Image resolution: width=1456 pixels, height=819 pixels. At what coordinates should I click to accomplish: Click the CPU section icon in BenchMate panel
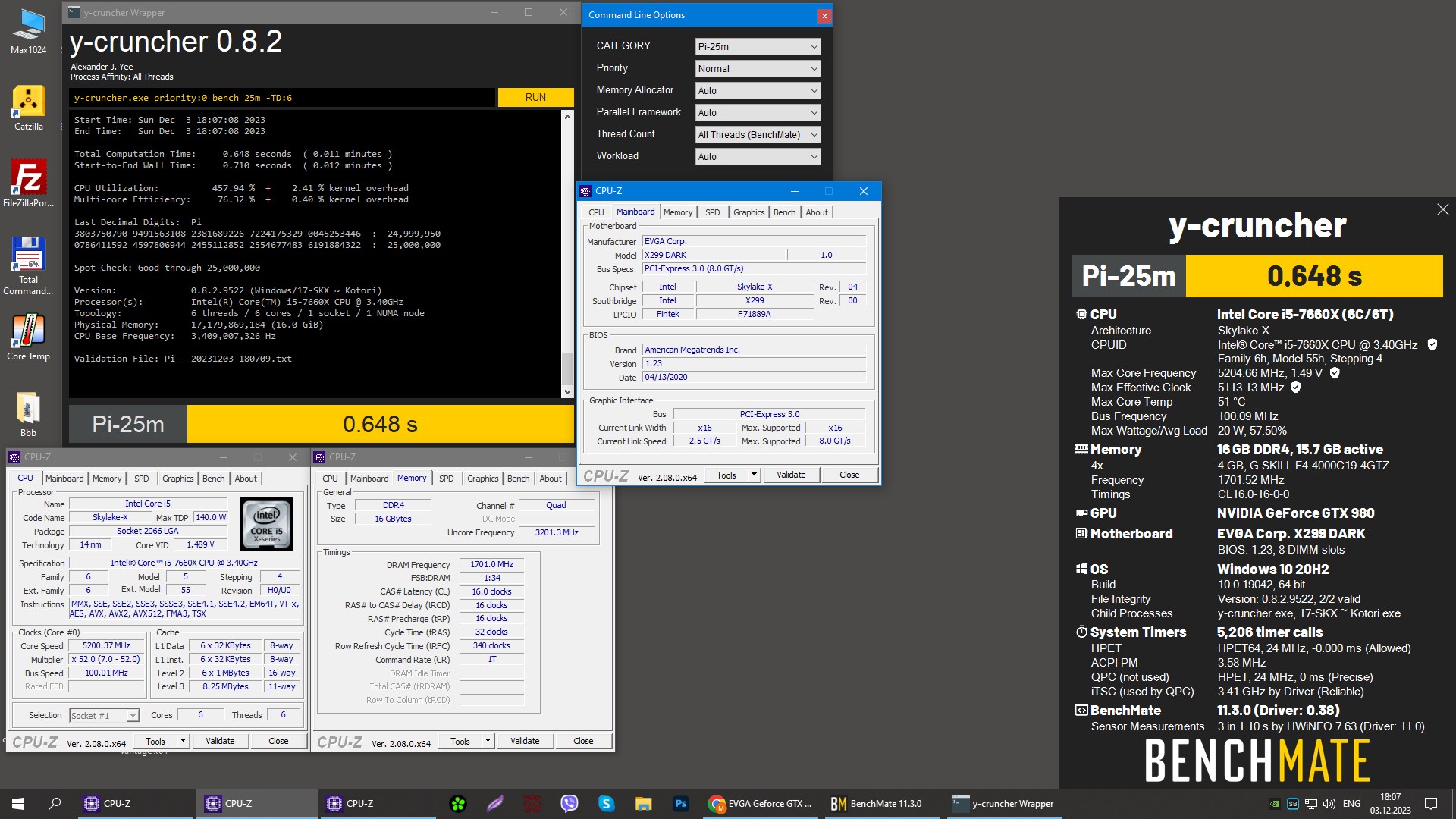point(1081,314)
